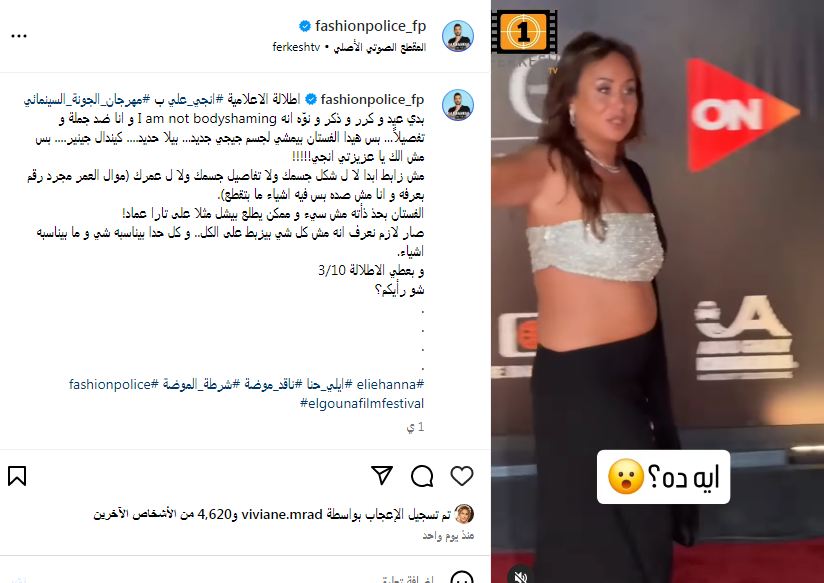Open viviane.mrad small avatar beside likes
824x583 pixels.
pos(465,514)
